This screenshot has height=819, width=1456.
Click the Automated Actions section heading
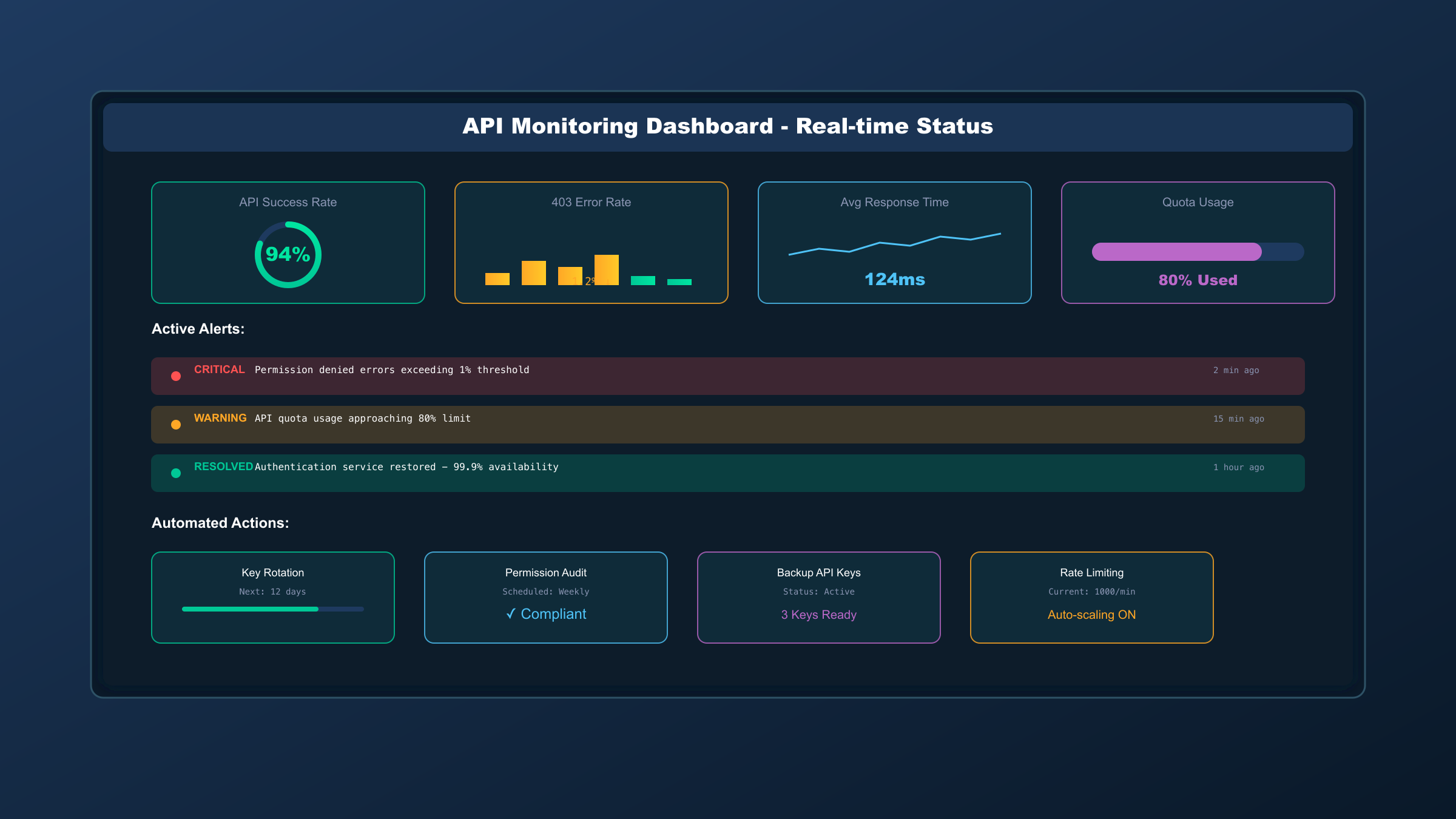[220, 523]
